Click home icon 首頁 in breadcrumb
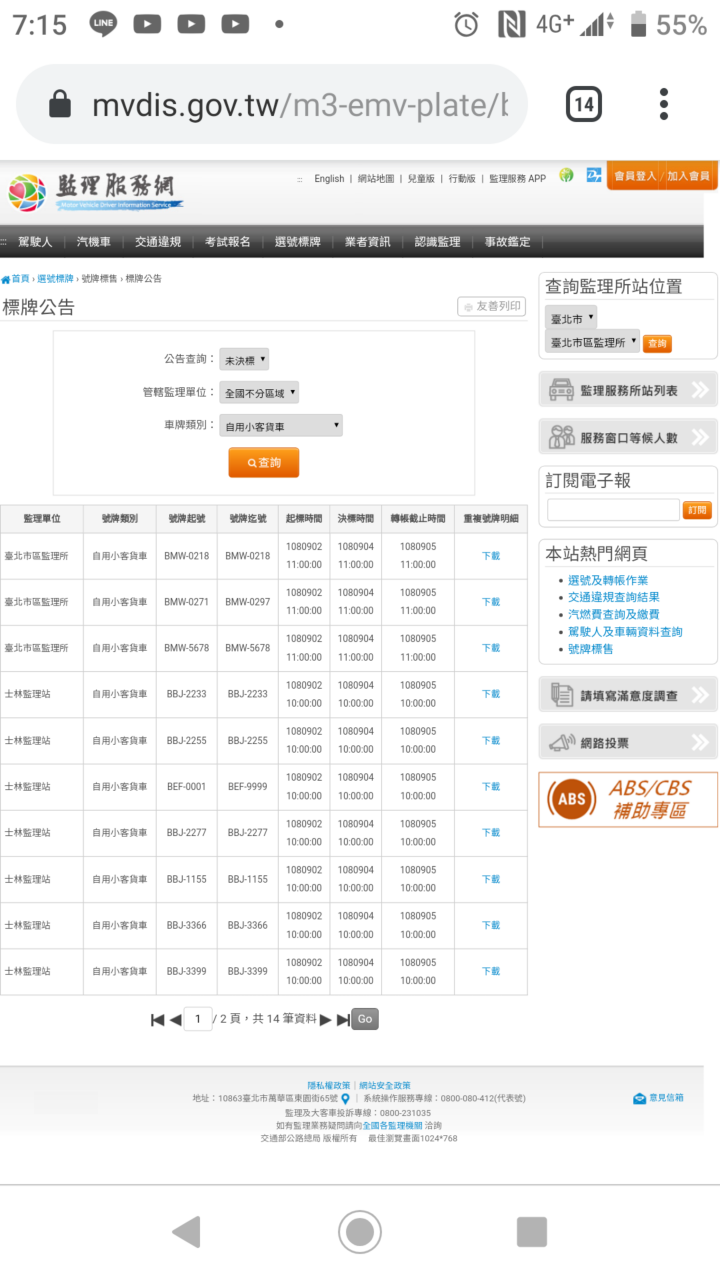 [15, 279]
